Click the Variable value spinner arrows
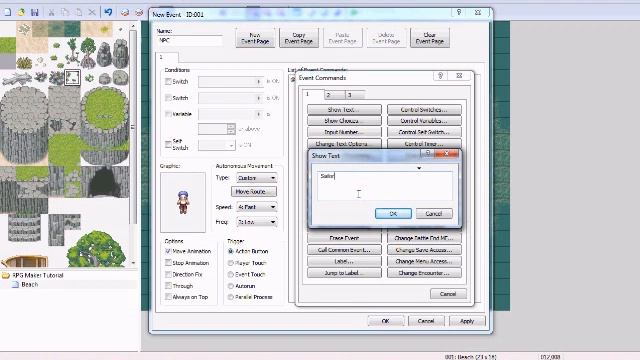The height and width of the screenshot is (360, 640). 231,129
